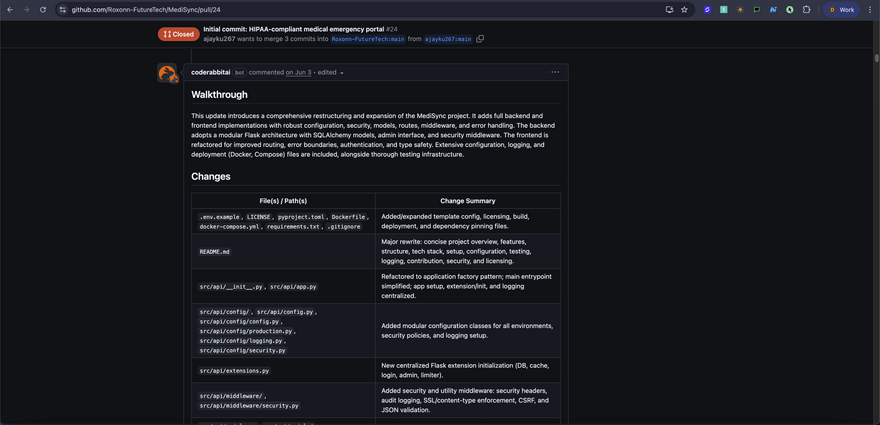880x425 pixels.
Task: Click the 'on Jun 3' comment timestamp
Action: point(298,73)
